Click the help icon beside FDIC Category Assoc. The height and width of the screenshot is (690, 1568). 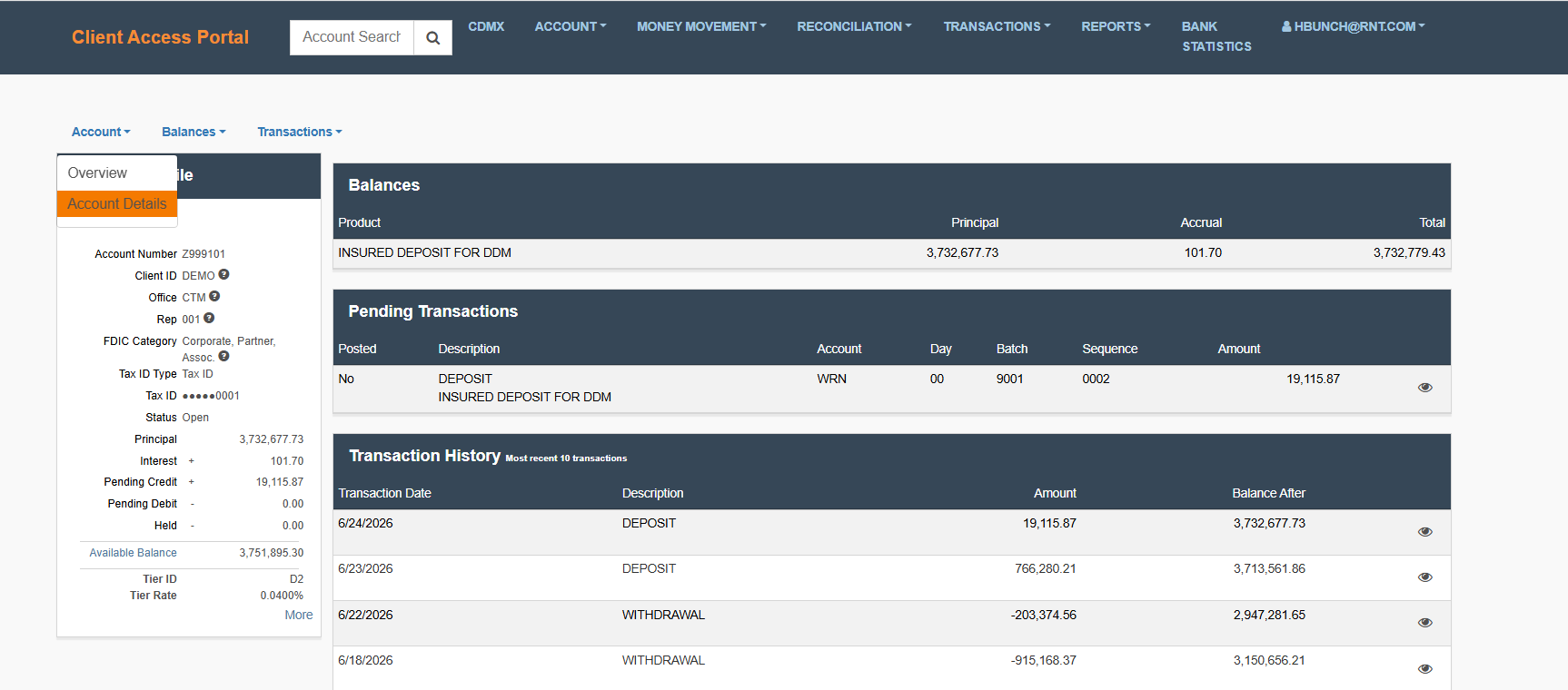click(x=223, y=356)
